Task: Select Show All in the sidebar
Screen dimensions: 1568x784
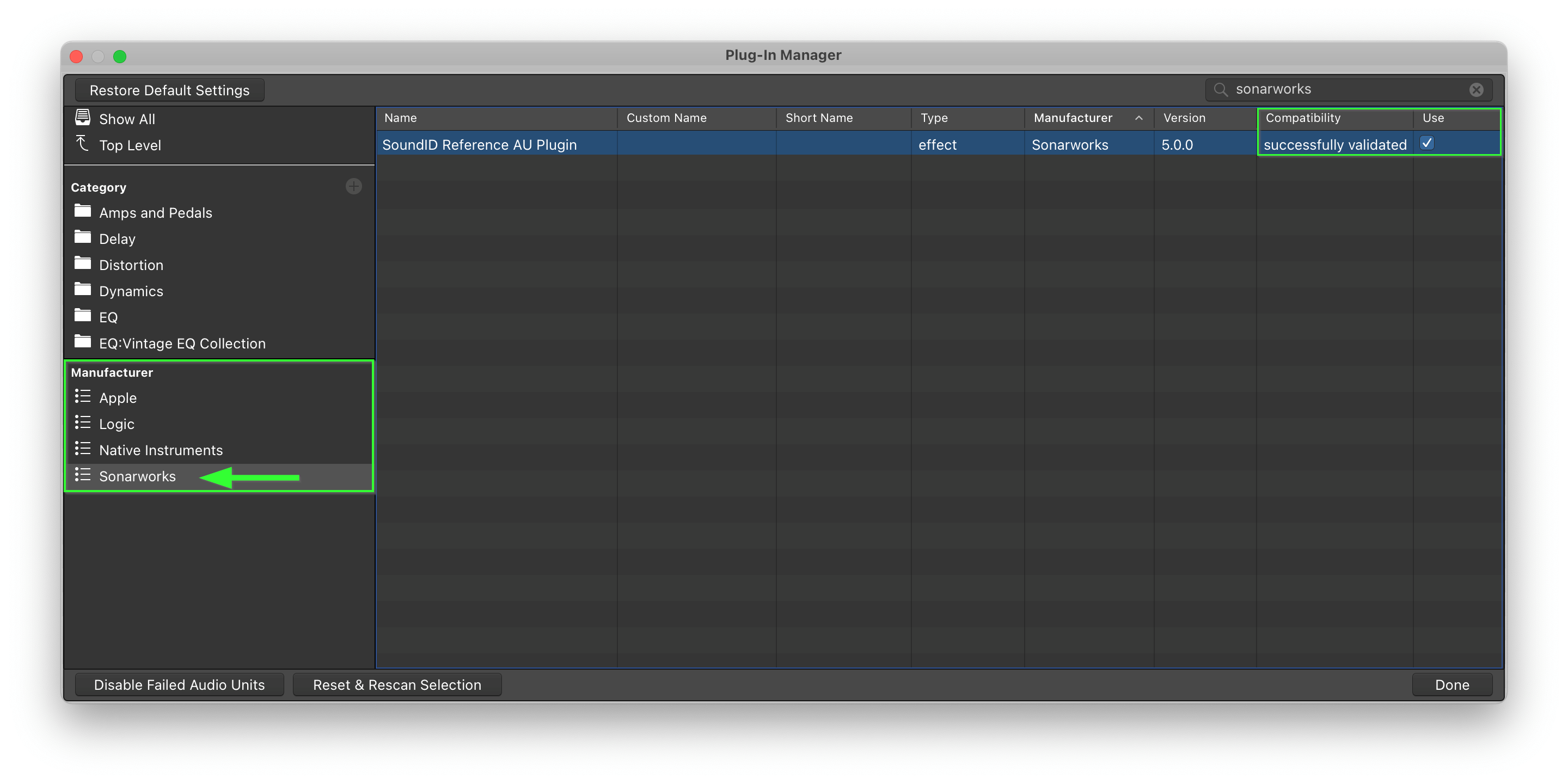Action: click(x=219, y=119)
